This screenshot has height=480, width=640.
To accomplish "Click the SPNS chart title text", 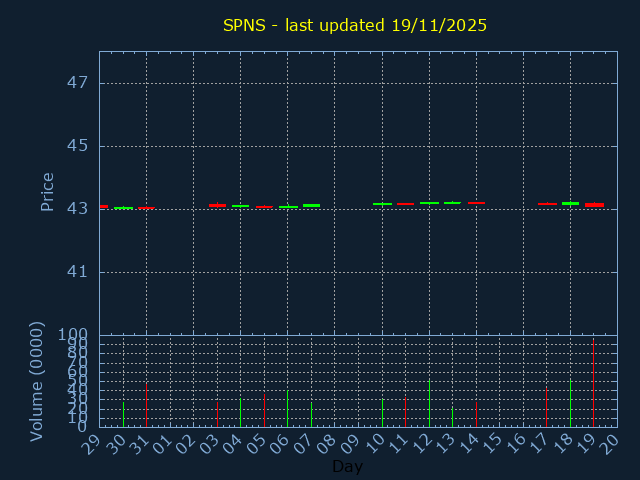I will (x=355, y=25).
